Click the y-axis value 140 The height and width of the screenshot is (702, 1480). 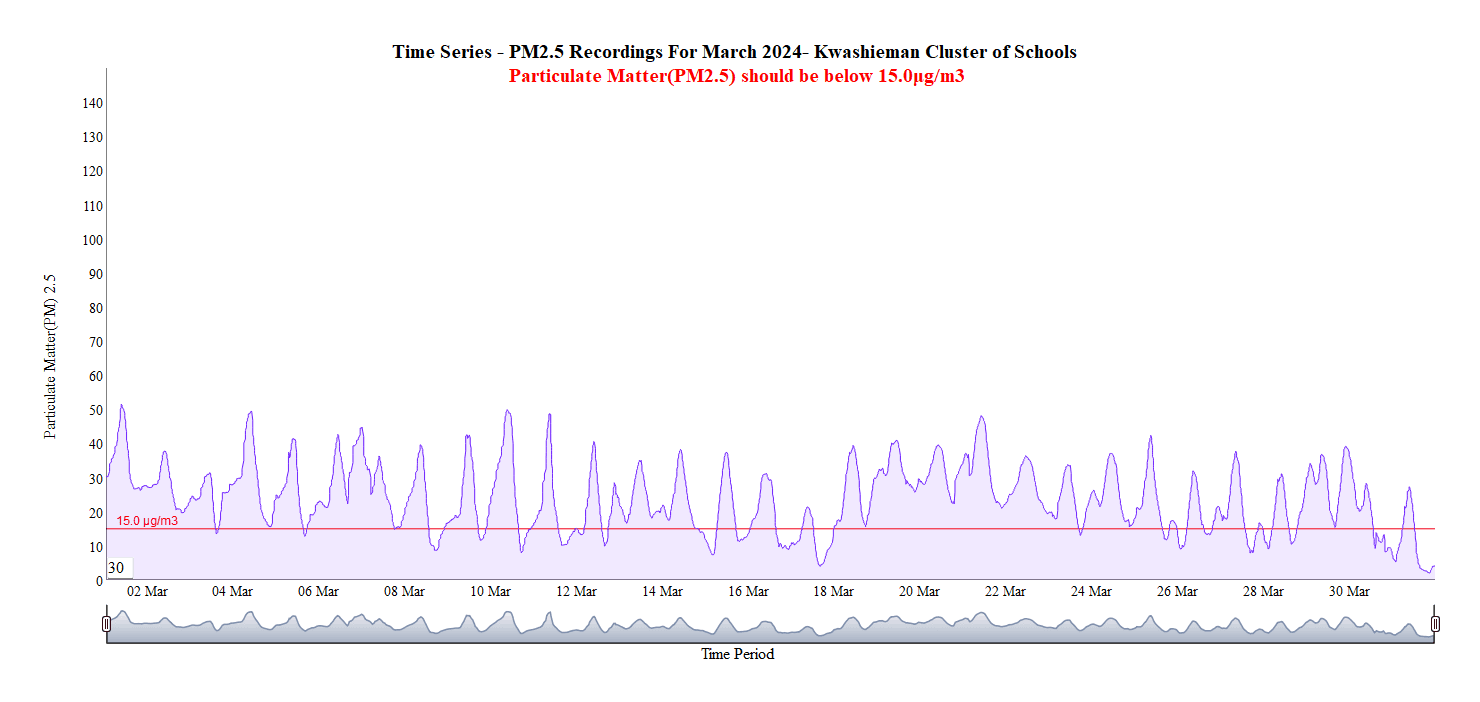[x=93, y=104]
